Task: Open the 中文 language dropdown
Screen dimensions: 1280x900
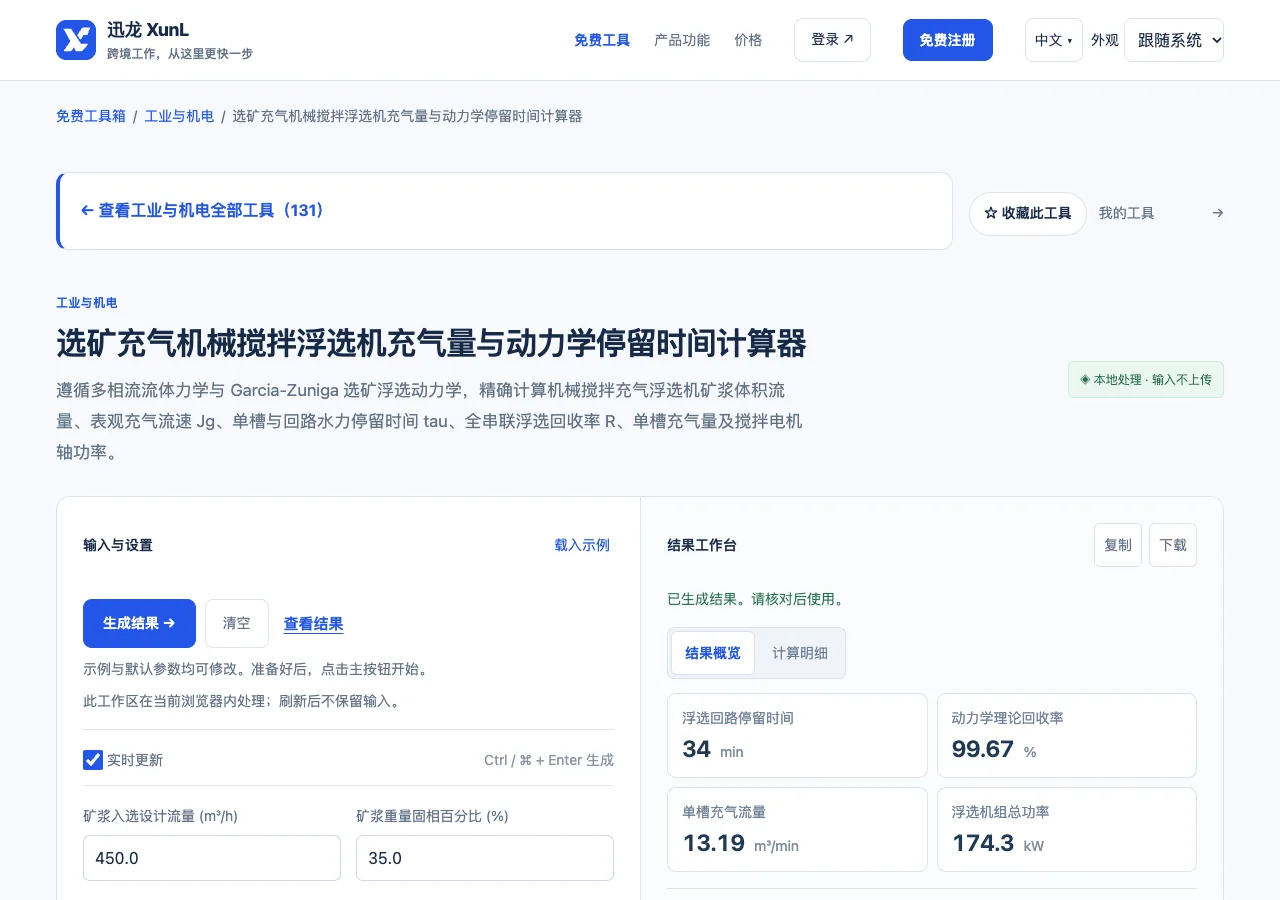Action: [1053, 40]
